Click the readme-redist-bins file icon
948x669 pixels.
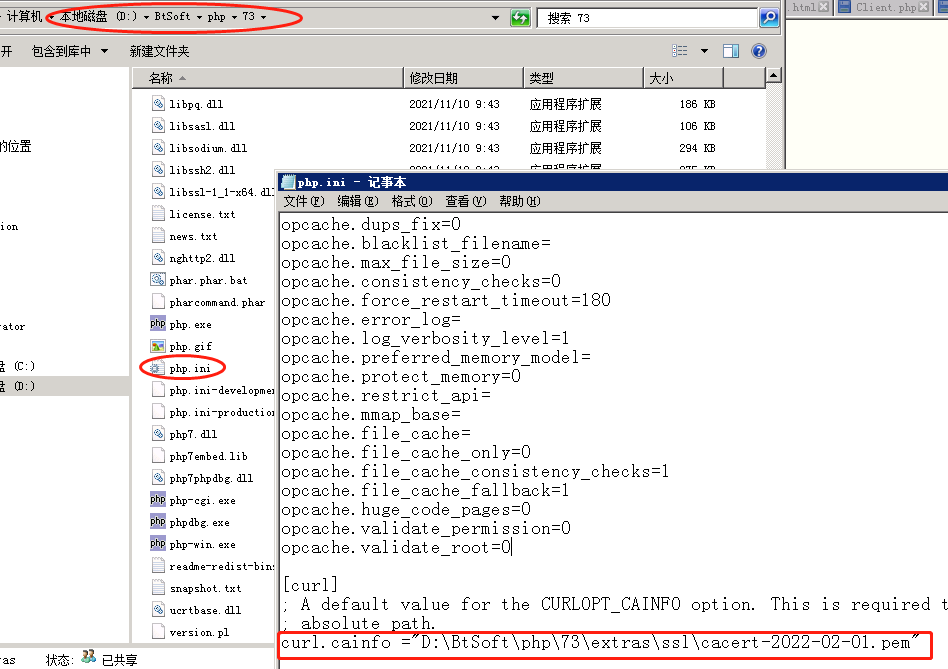[x=158, y=566]
